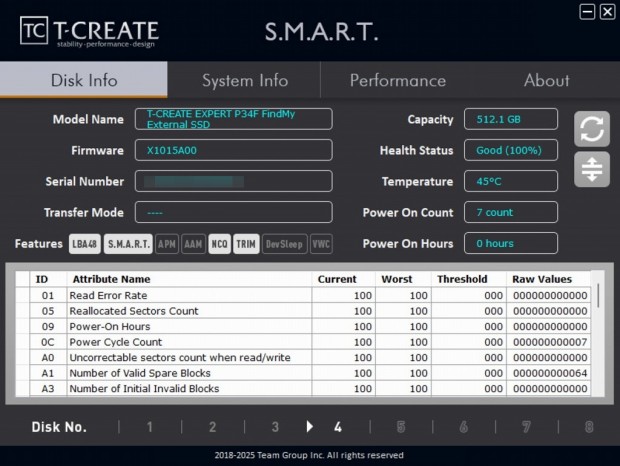Toggle the LBA48 feature badge
The image size is (620, 466).
click(85, 244)
